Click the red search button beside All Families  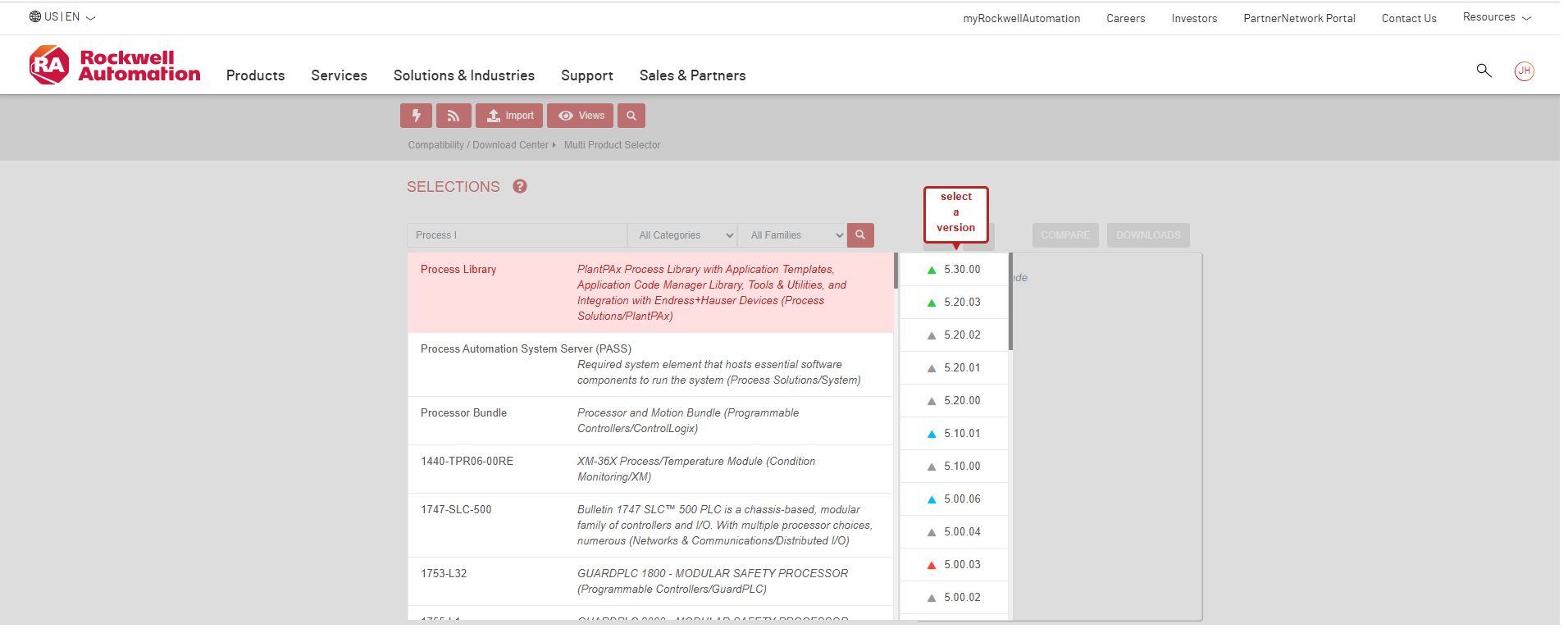pyautogui.click(x=860, y=235)
